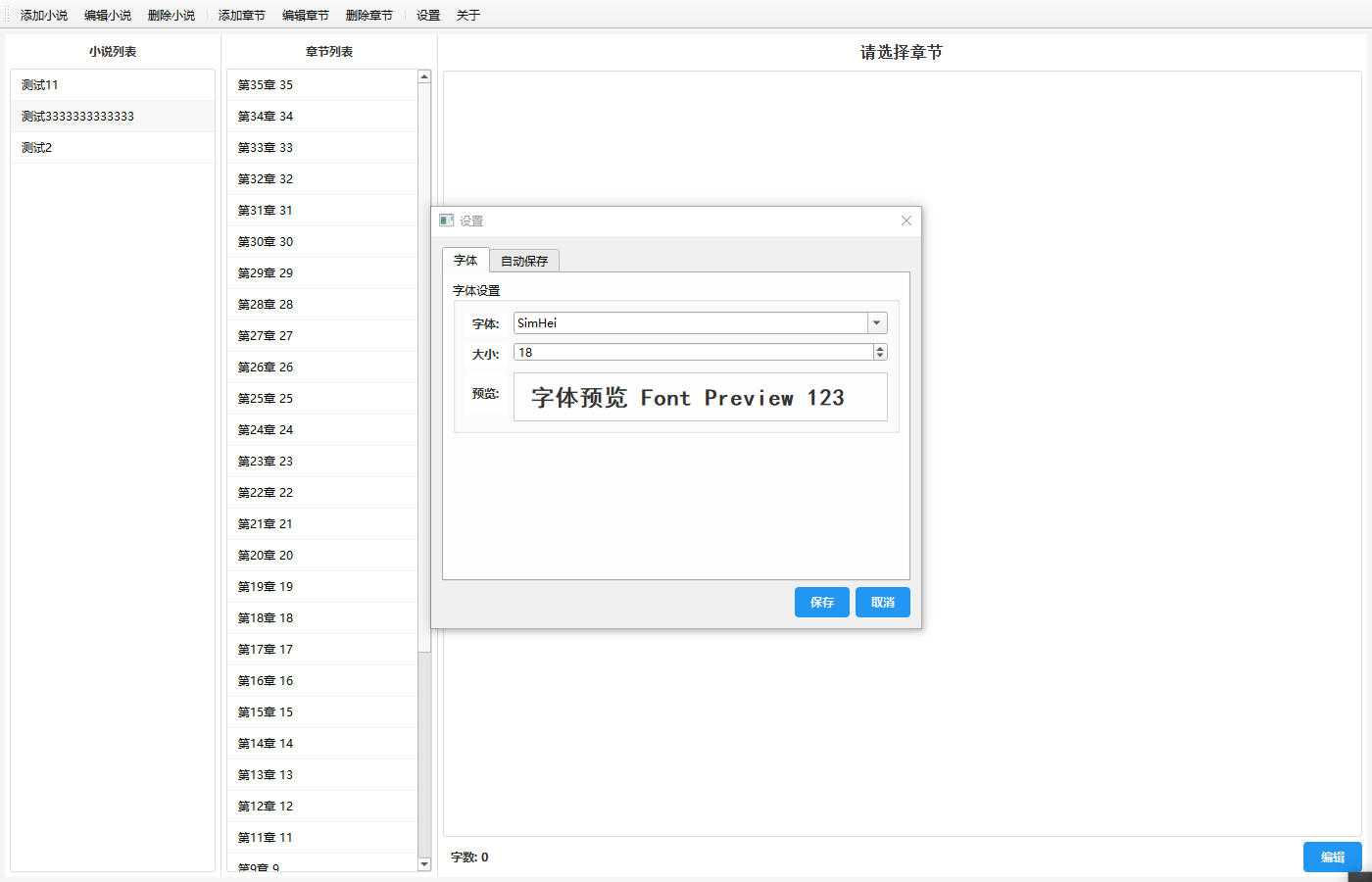Choose 删除章节 from the toolbar
The height and width of the screenshot is (882, 1372).
[x=368, y=15]
